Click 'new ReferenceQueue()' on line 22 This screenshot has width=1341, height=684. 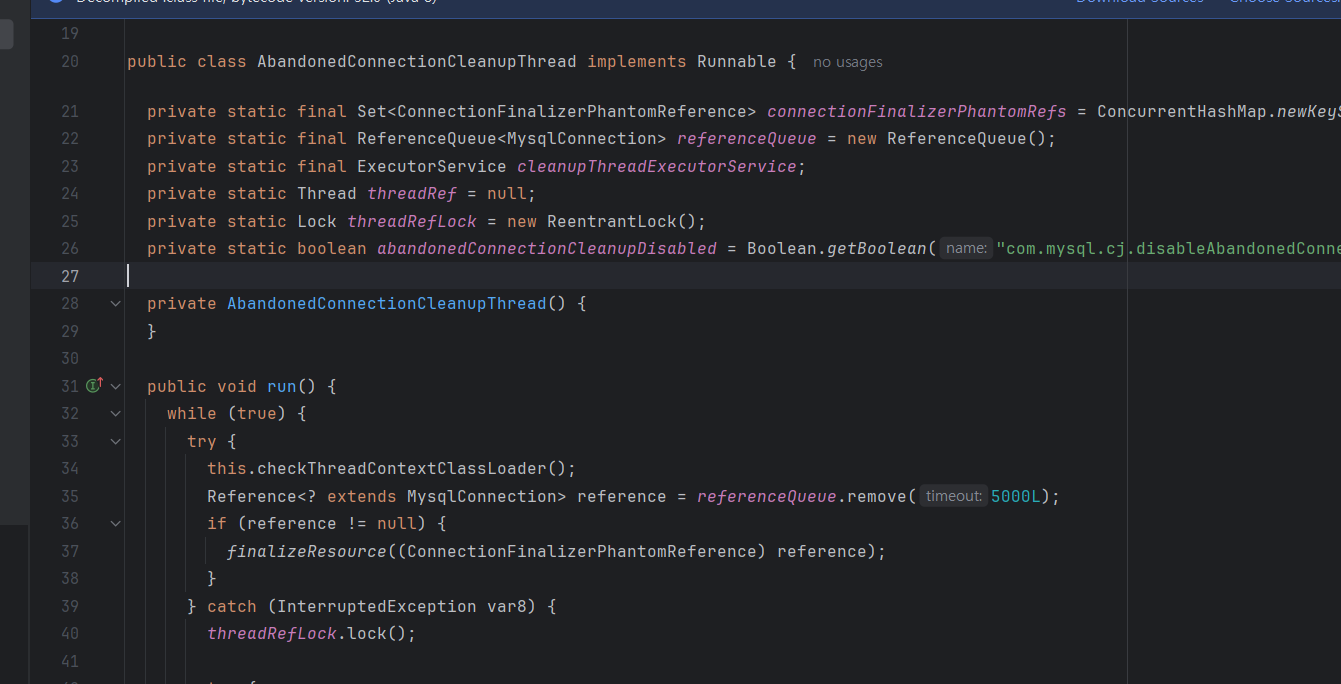(946, 139)
